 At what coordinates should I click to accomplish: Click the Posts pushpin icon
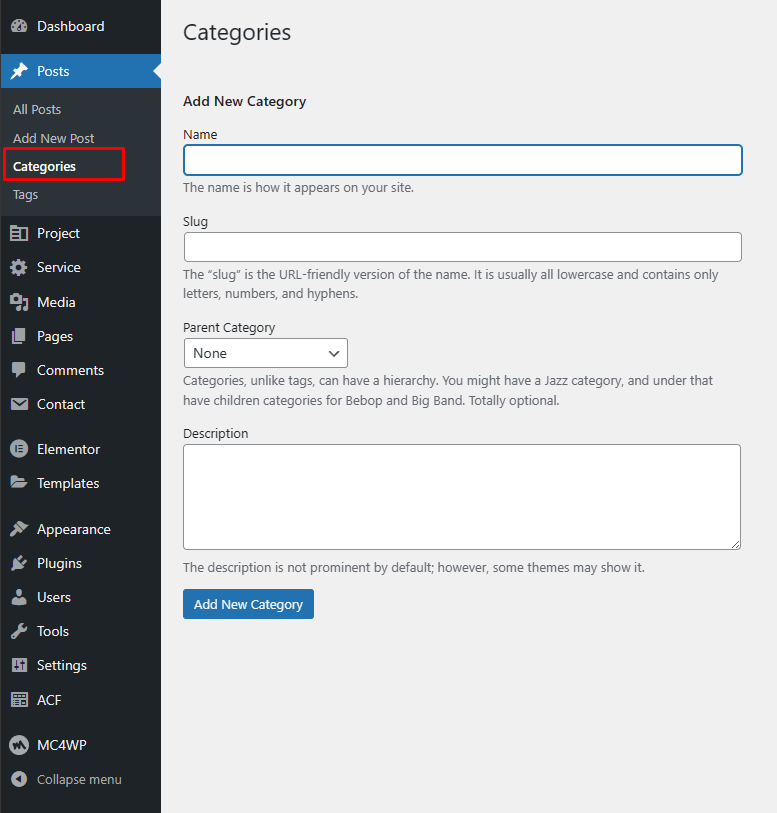click(x=19, y=71)
